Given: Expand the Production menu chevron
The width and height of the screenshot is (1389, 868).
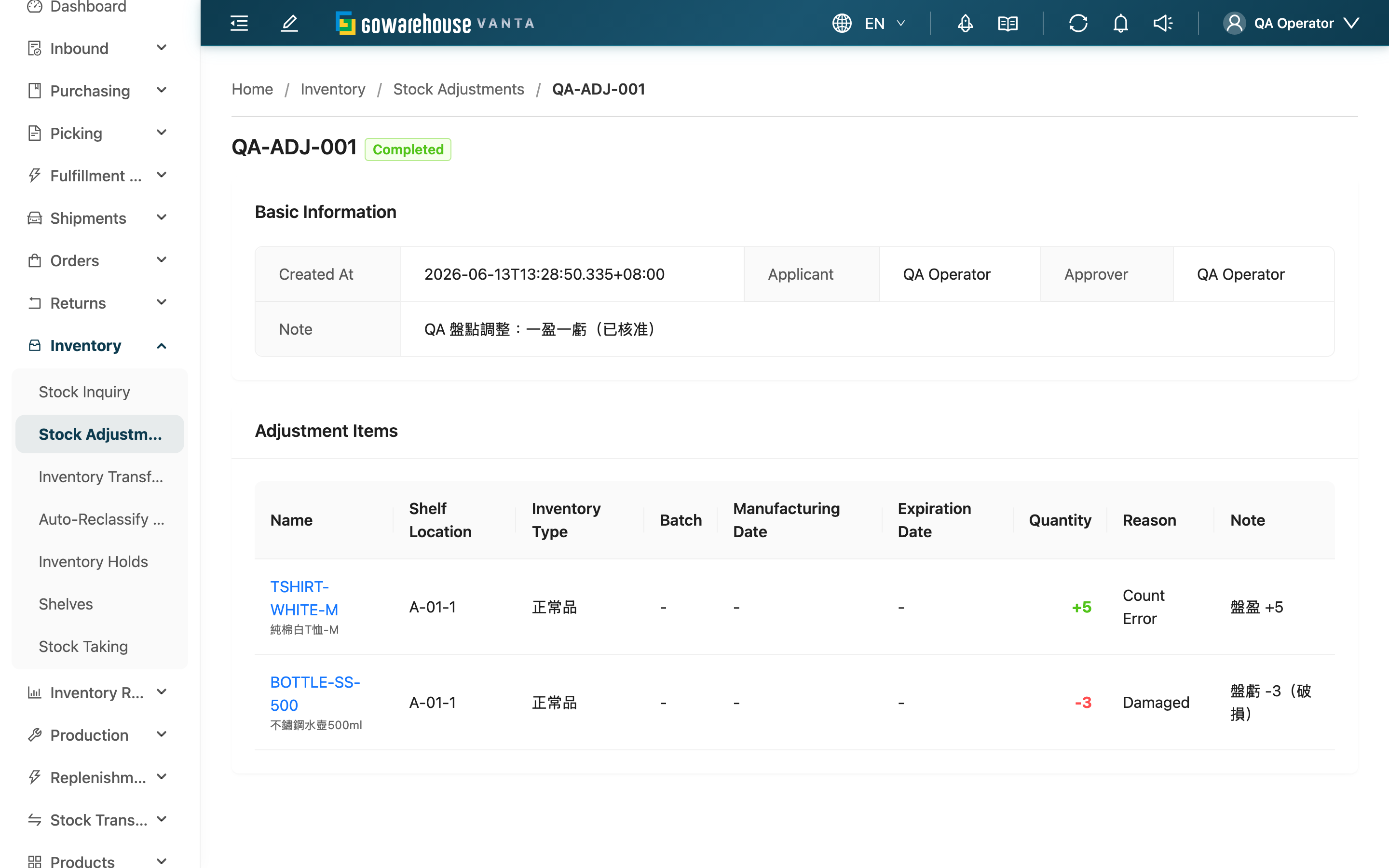Looking at the screenshot, I should (x=162, y=735).
